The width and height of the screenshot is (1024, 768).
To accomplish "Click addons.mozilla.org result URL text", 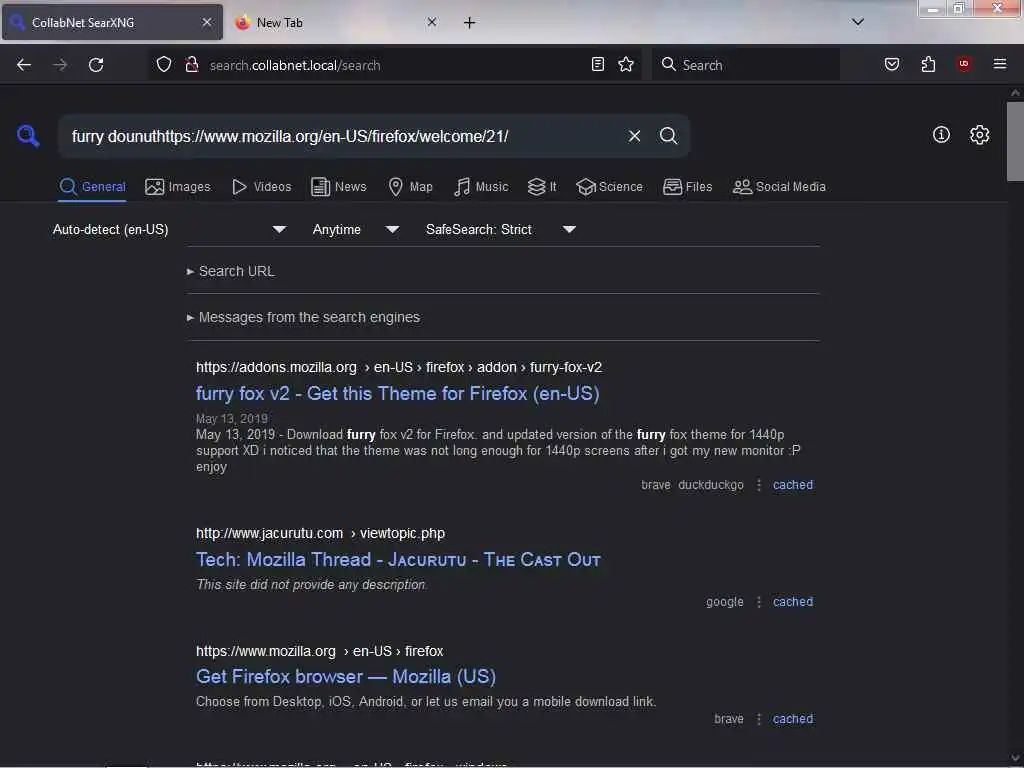I will (x=399, y=367).
